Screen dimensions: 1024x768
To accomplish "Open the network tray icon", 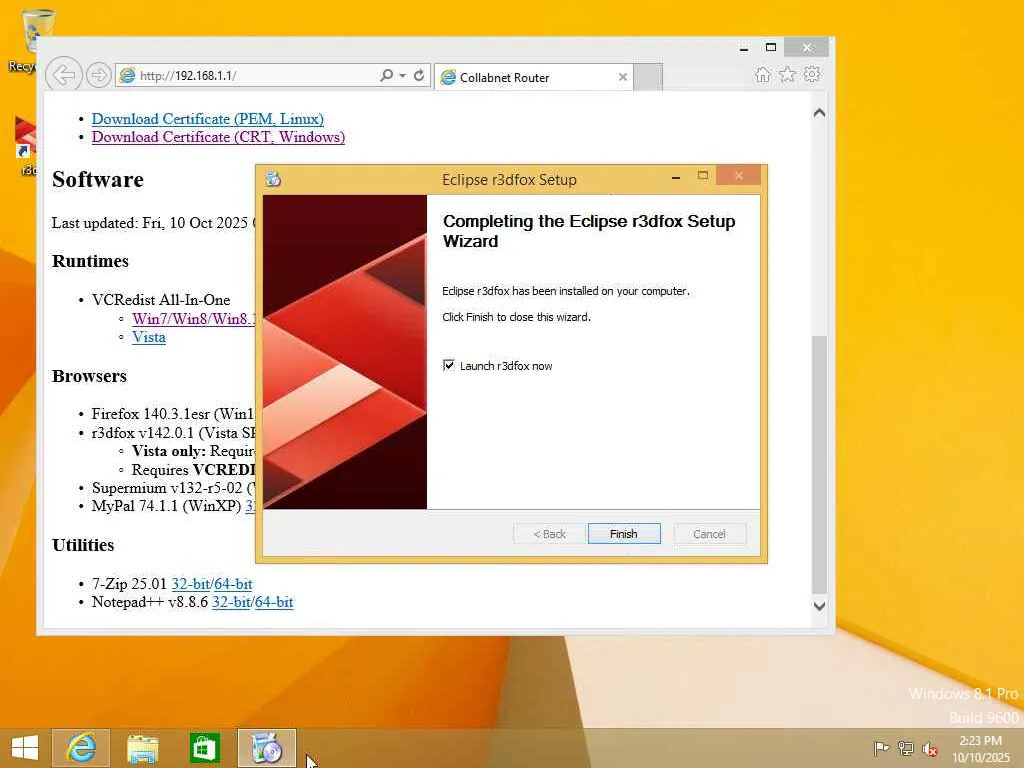I will [905, 748].
